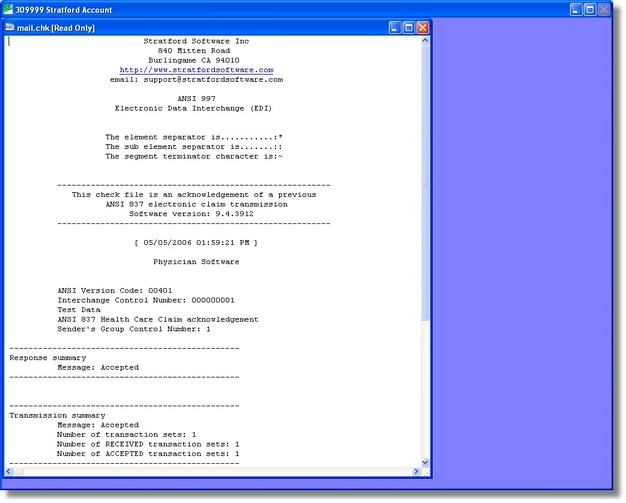Close the Stratford Account application
The height and width of the screenshot is (503, 626).
[x=604, y=9]
